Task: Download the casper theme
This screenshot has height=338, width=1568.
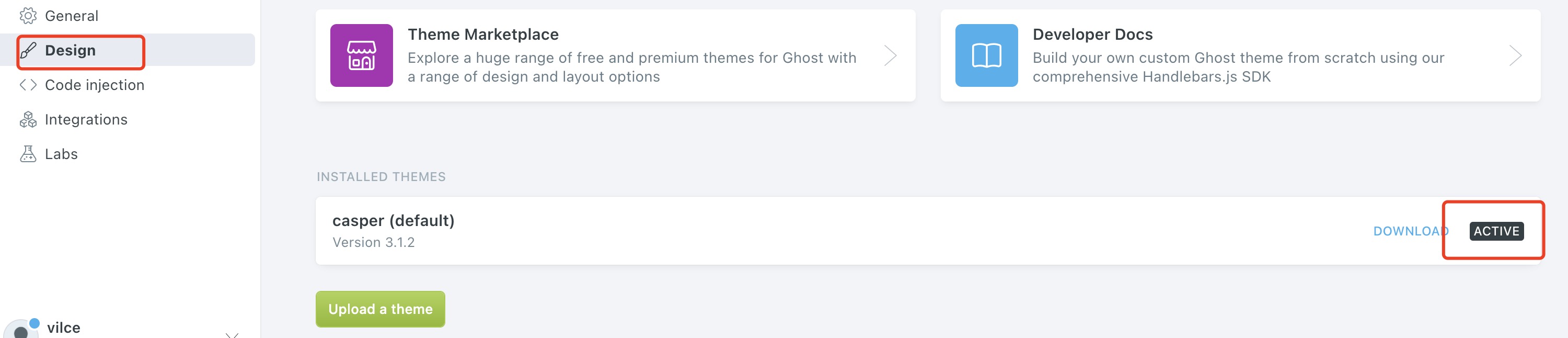Action: coord(1410,231)
